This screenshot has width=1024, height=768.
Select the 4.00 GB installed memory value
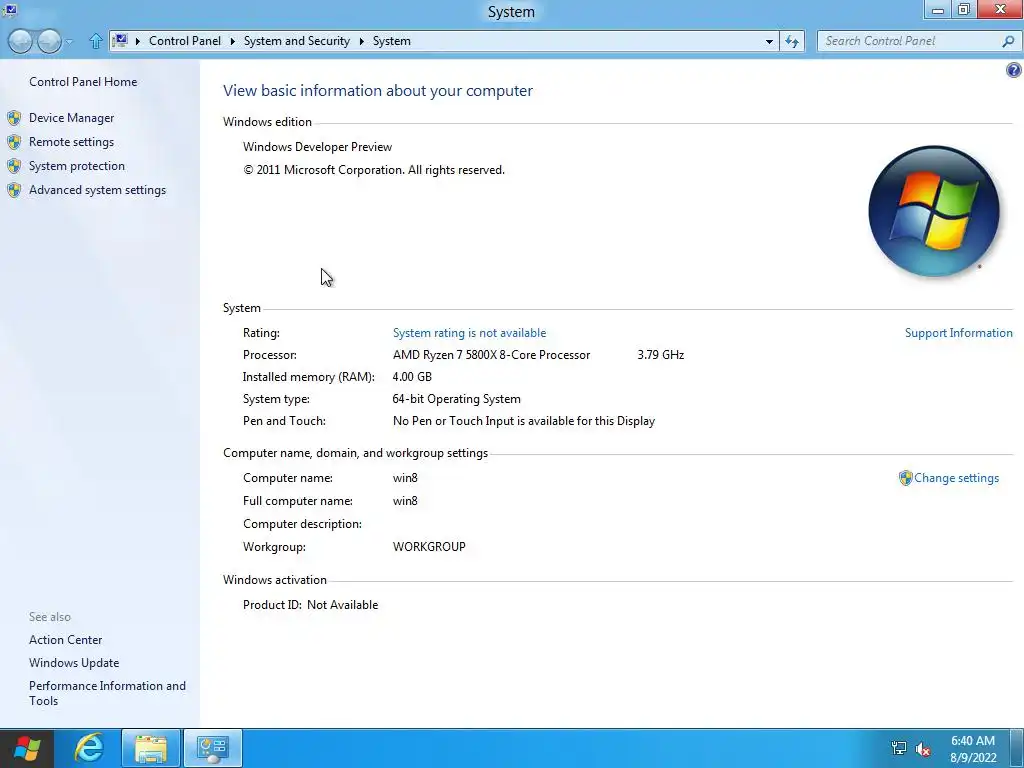tap(412, 377)
